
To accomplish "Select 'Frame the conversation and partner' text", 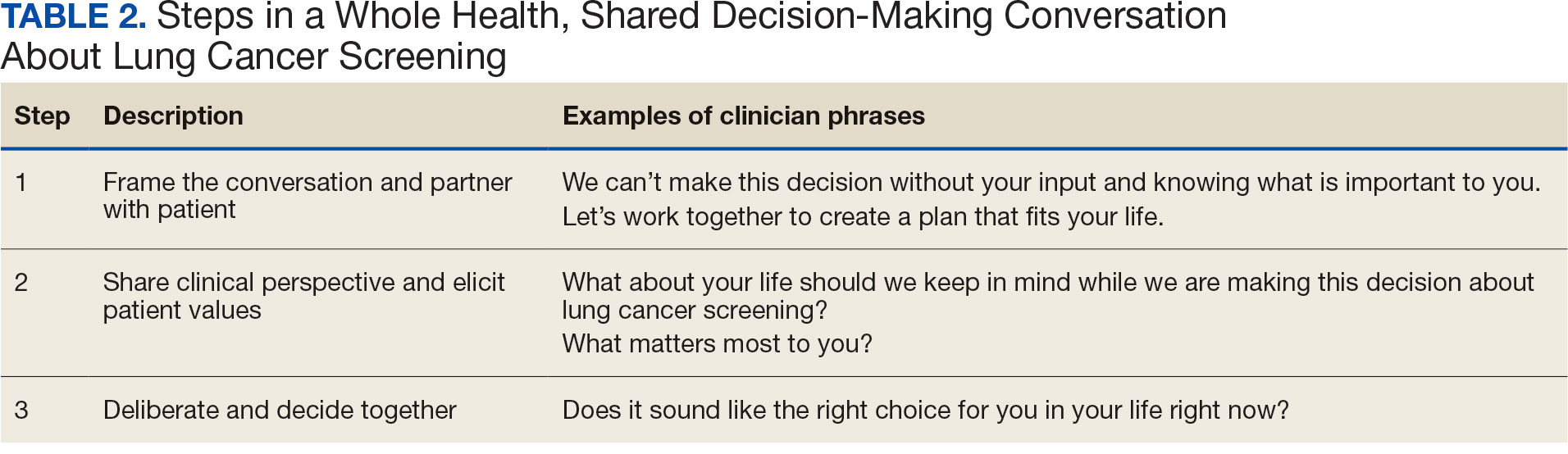I will tap(308, 182).
